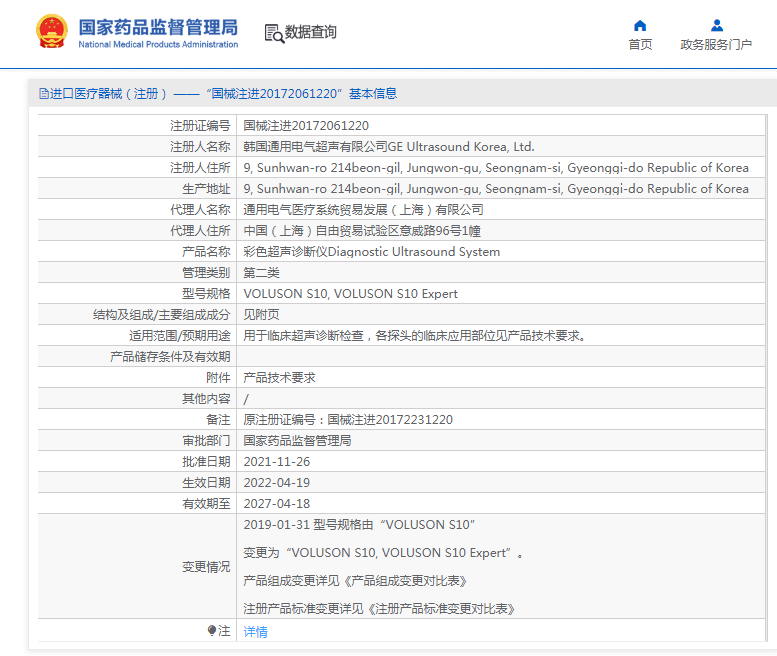Screen dimensions: 777x656
Task: Open 政务服务门户 portal text link
Action: pos(716,45)
